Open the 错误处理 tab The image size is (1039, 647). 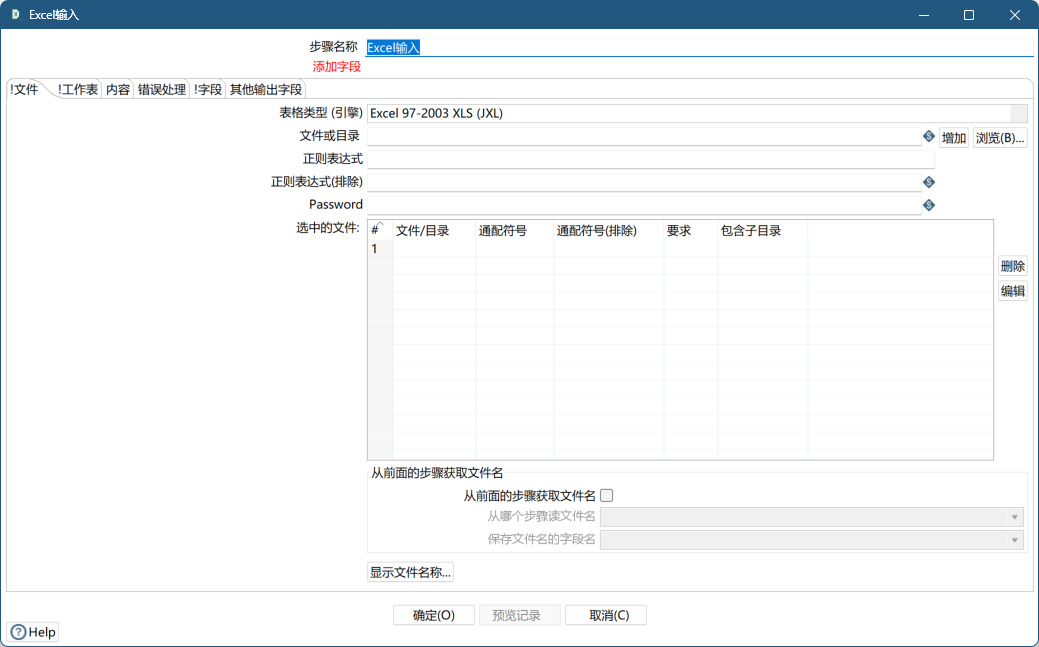click(x=161, y=88)
